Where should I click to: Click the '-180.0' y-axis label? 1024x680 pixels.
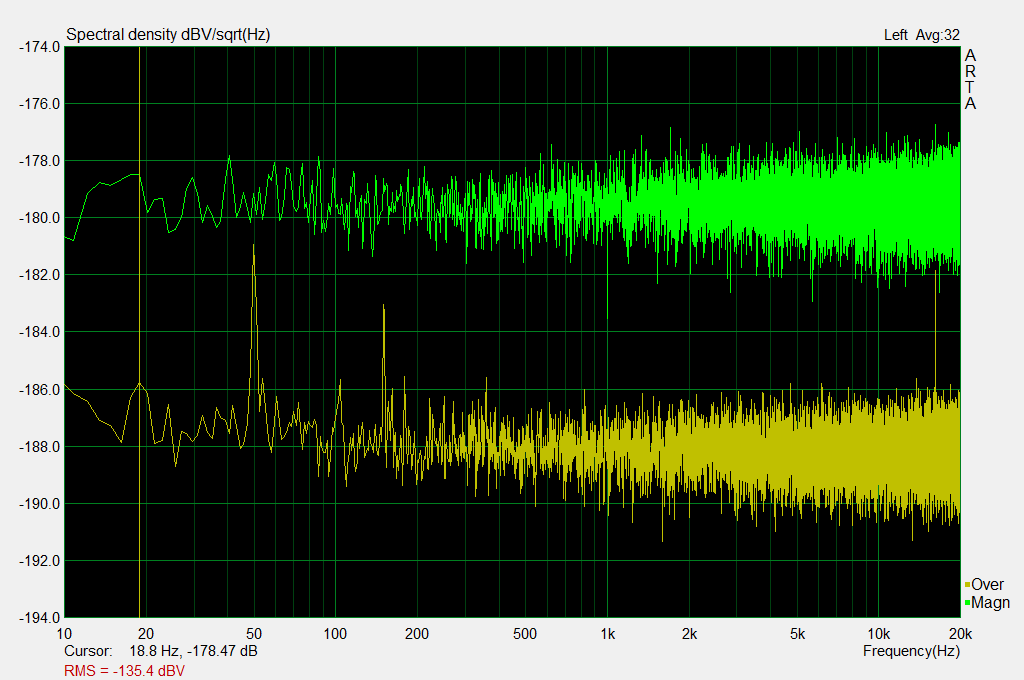click(39, 218)
